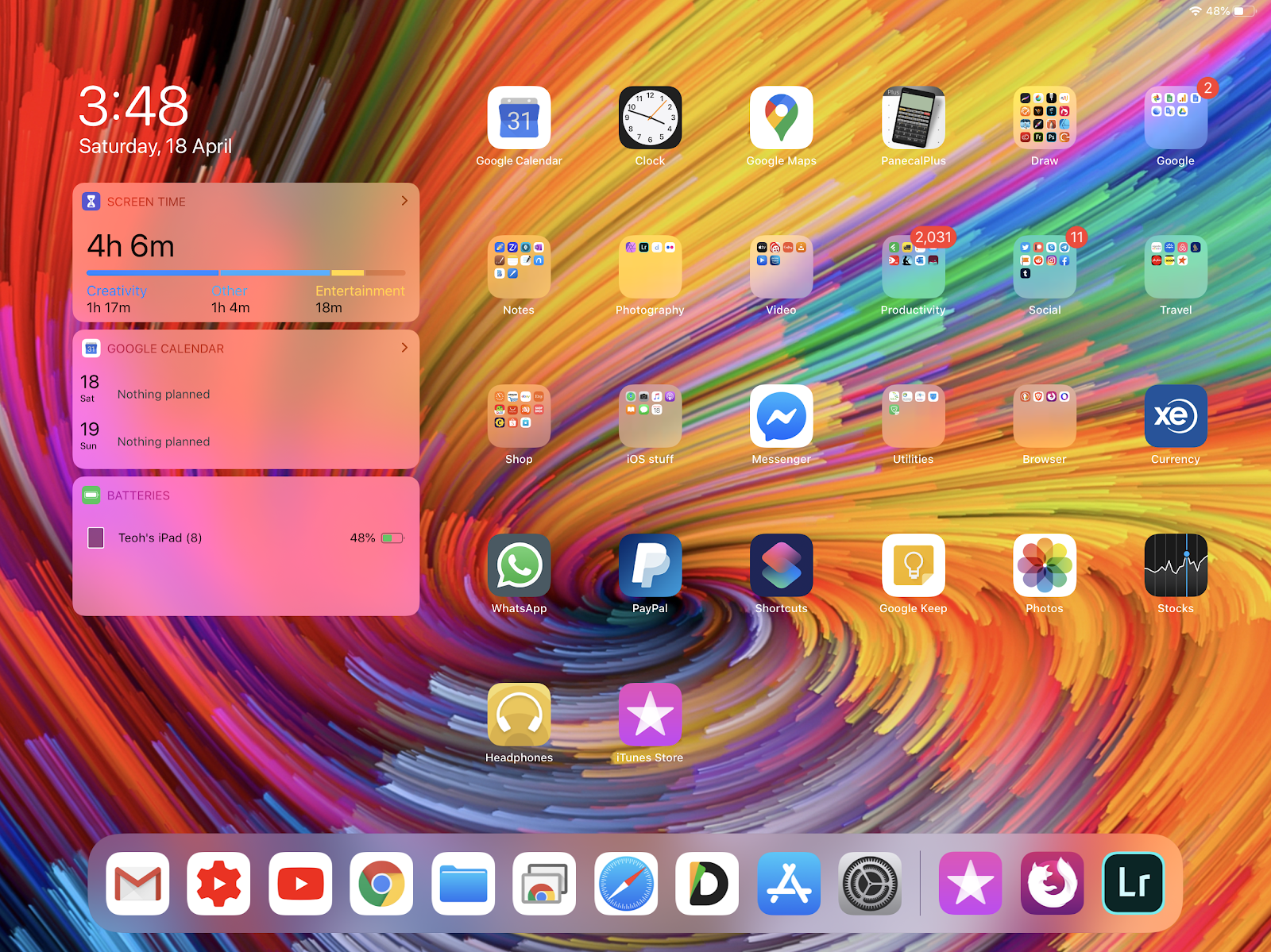
Task: Tap the Teoh's iPad battery row
Action: [x=245, y=538]
